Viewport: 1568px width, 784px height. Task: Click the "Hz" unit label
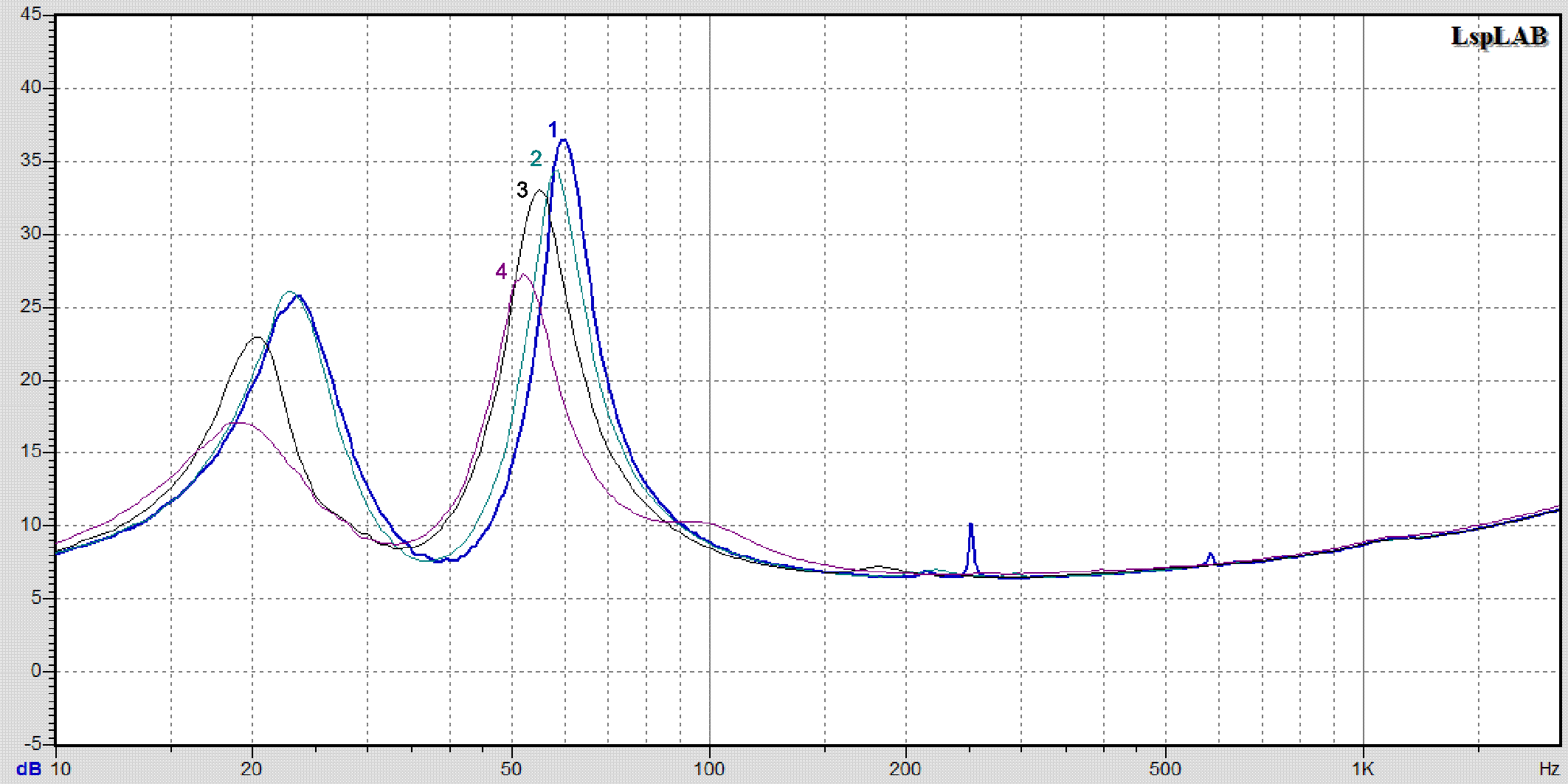tap(1549, 769)
